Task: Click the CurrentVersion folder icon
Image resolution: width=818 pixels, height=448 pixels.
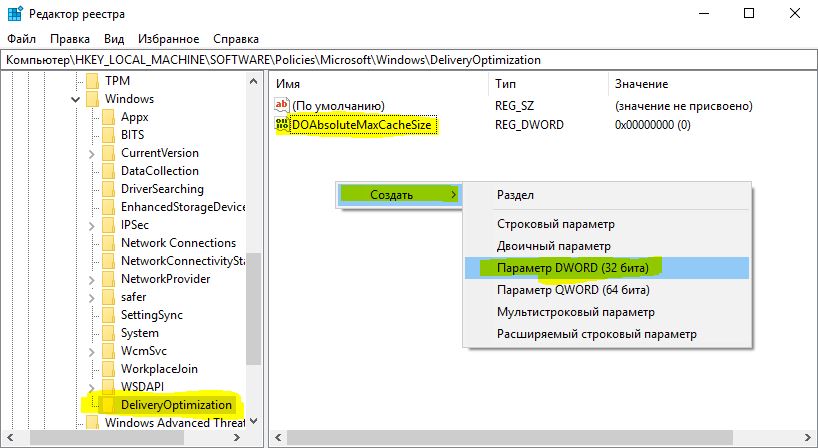Action: 109,153
